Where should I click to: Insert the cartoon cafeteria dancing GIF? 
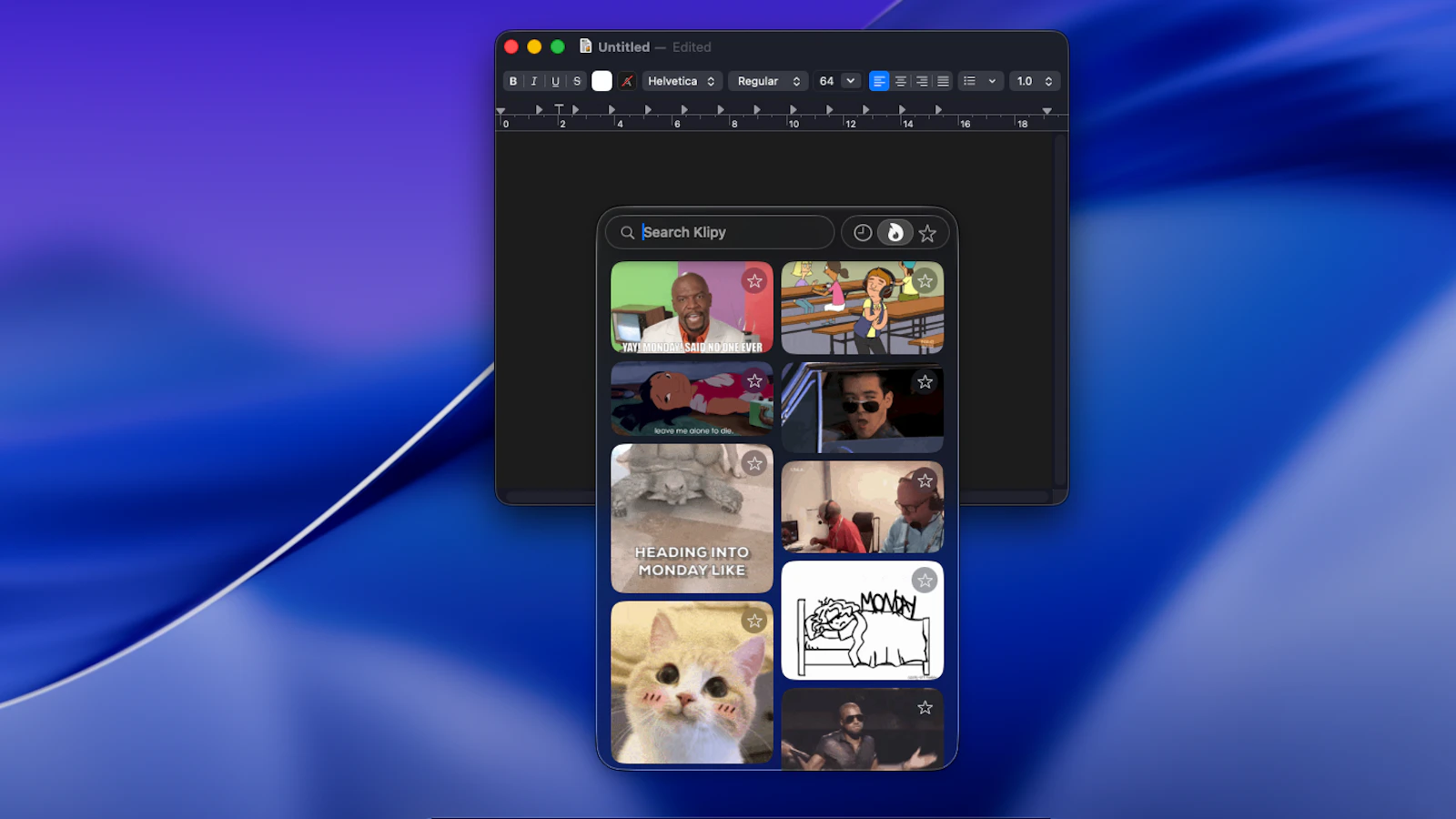click(862, 308)
